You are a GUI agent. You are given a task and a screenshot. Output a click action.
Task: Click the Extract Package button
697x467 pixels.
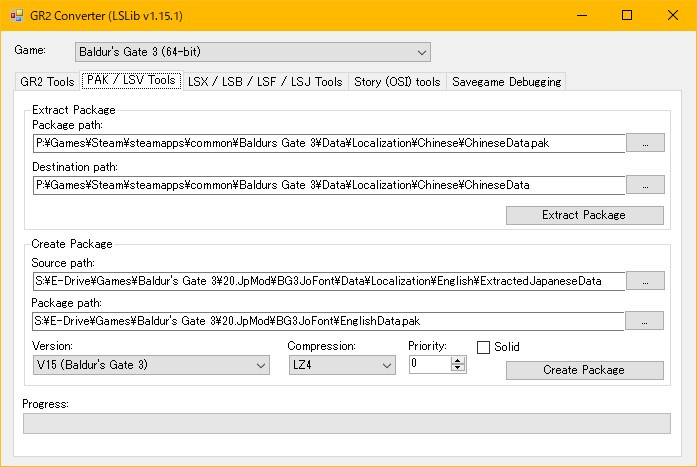click(585, 215)
